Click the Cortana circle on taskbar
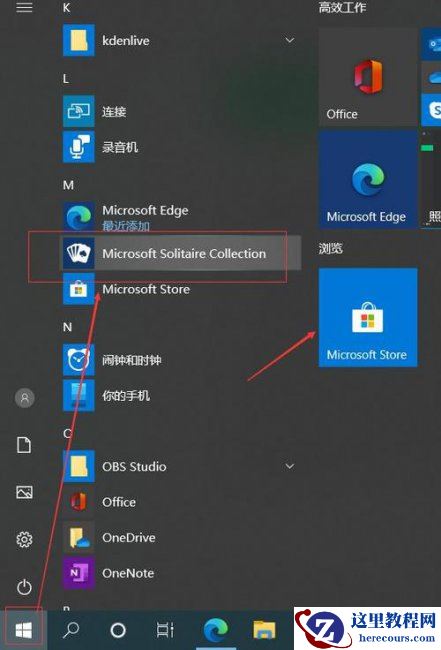Image resolution: width=441 pixels, height=650 pixels. click(118, 630)
